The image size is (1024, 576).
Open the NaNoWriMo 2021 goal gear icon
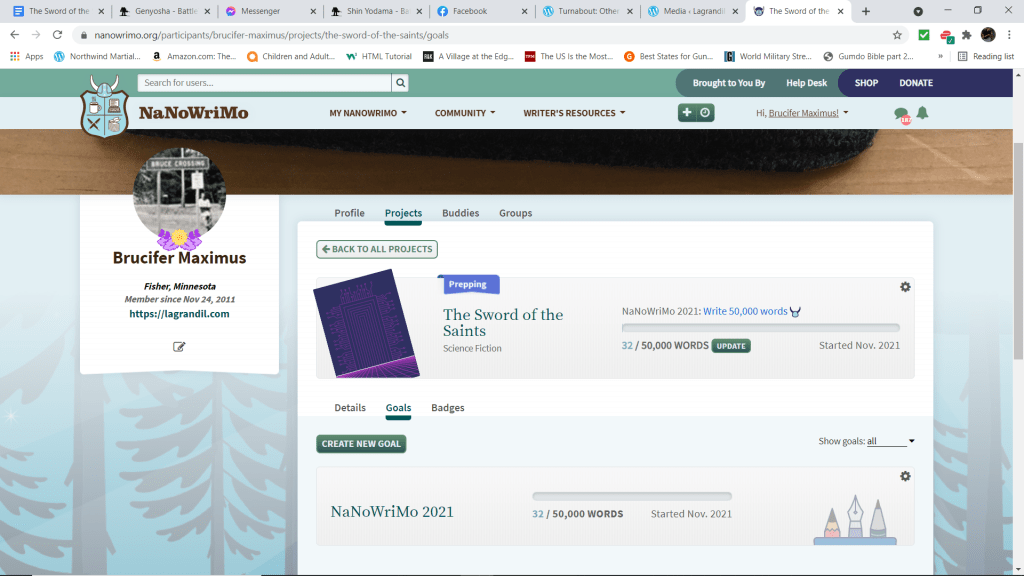click(x=905, y=476)
